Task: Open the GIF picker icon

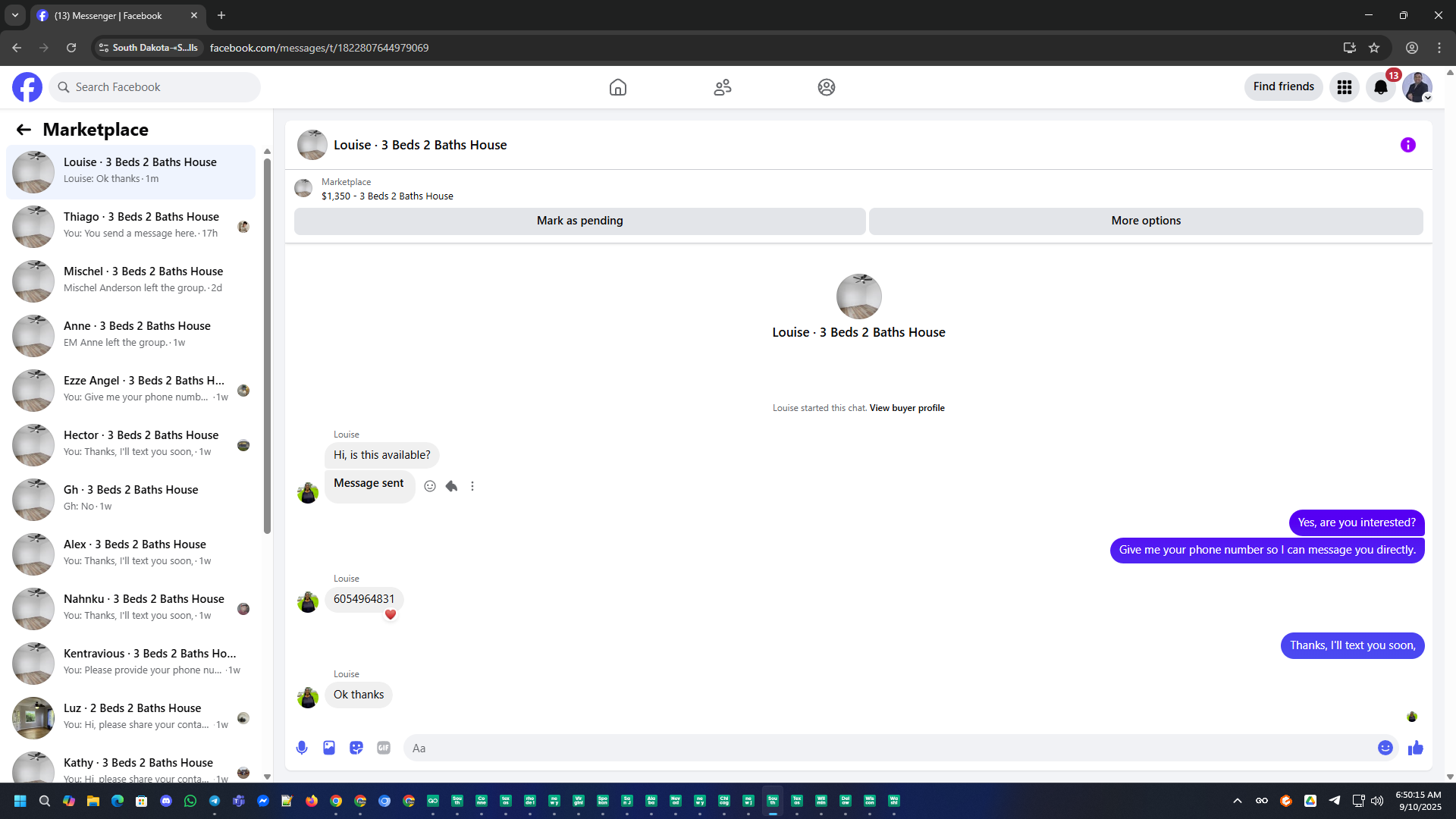Action: [x=384, y=748]
